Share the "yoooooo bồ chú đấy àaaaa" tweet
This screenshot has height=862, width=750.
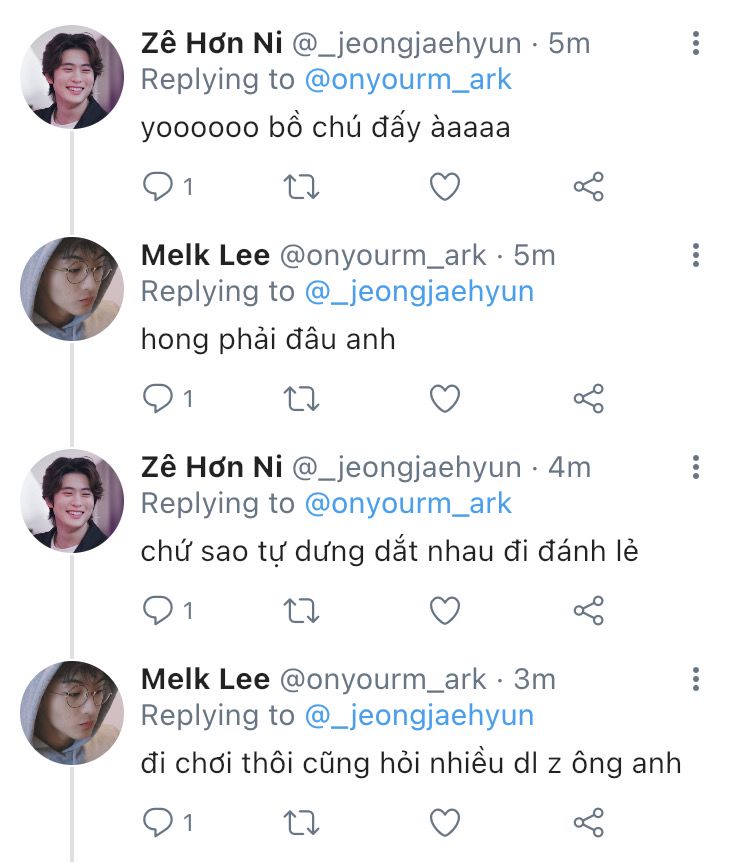pyautogui.click(x=589, y=186)
